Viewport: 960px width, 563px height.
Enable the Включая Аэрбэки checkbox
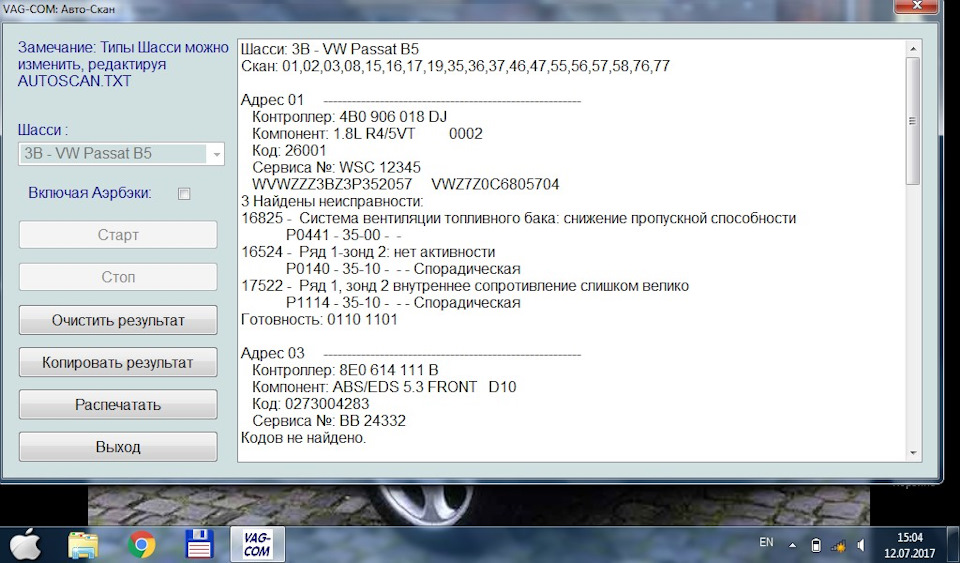coord(184,194)
